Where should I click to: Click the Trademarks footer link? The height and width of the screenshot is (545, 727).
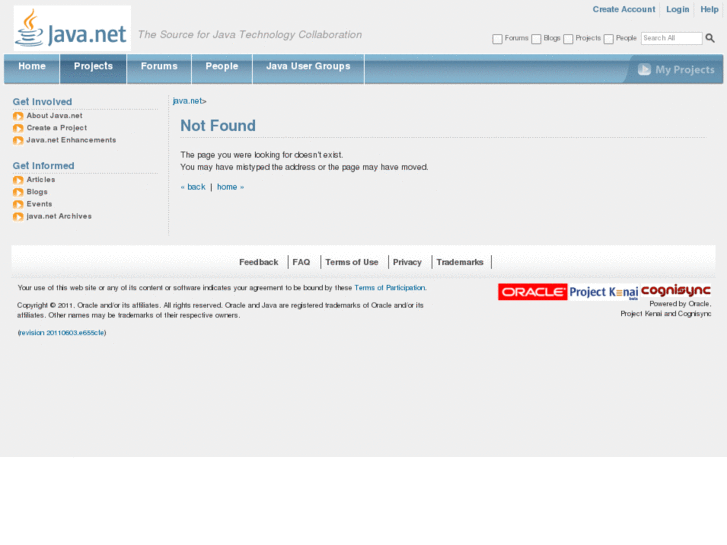460,262
